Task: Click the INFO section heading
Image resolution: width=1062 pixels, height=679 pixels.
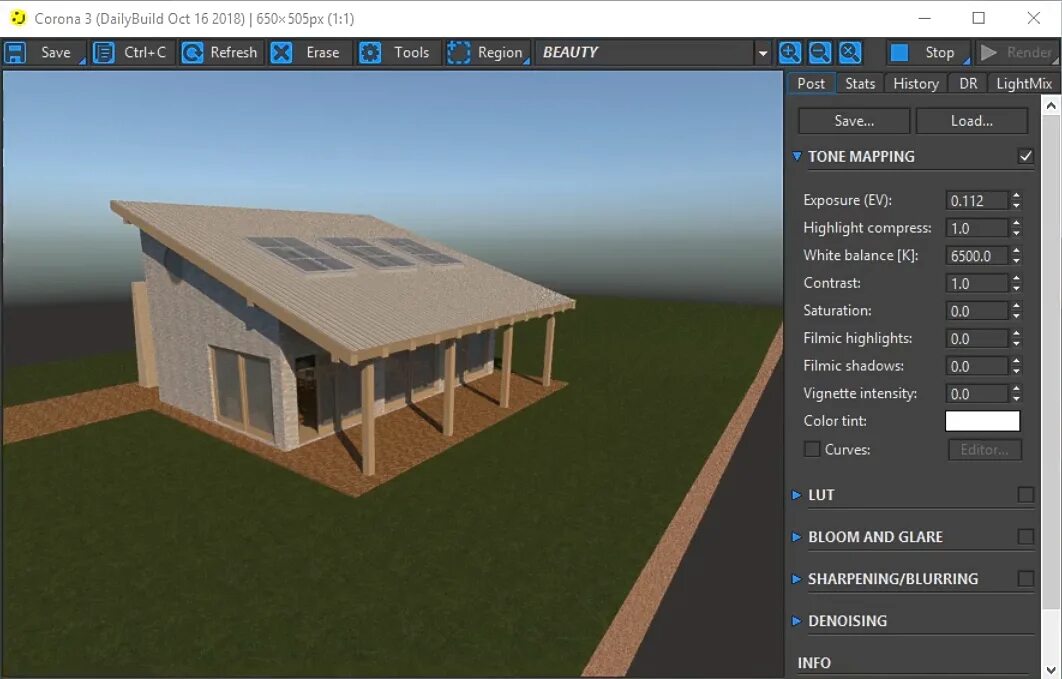Action: (813, 663)
